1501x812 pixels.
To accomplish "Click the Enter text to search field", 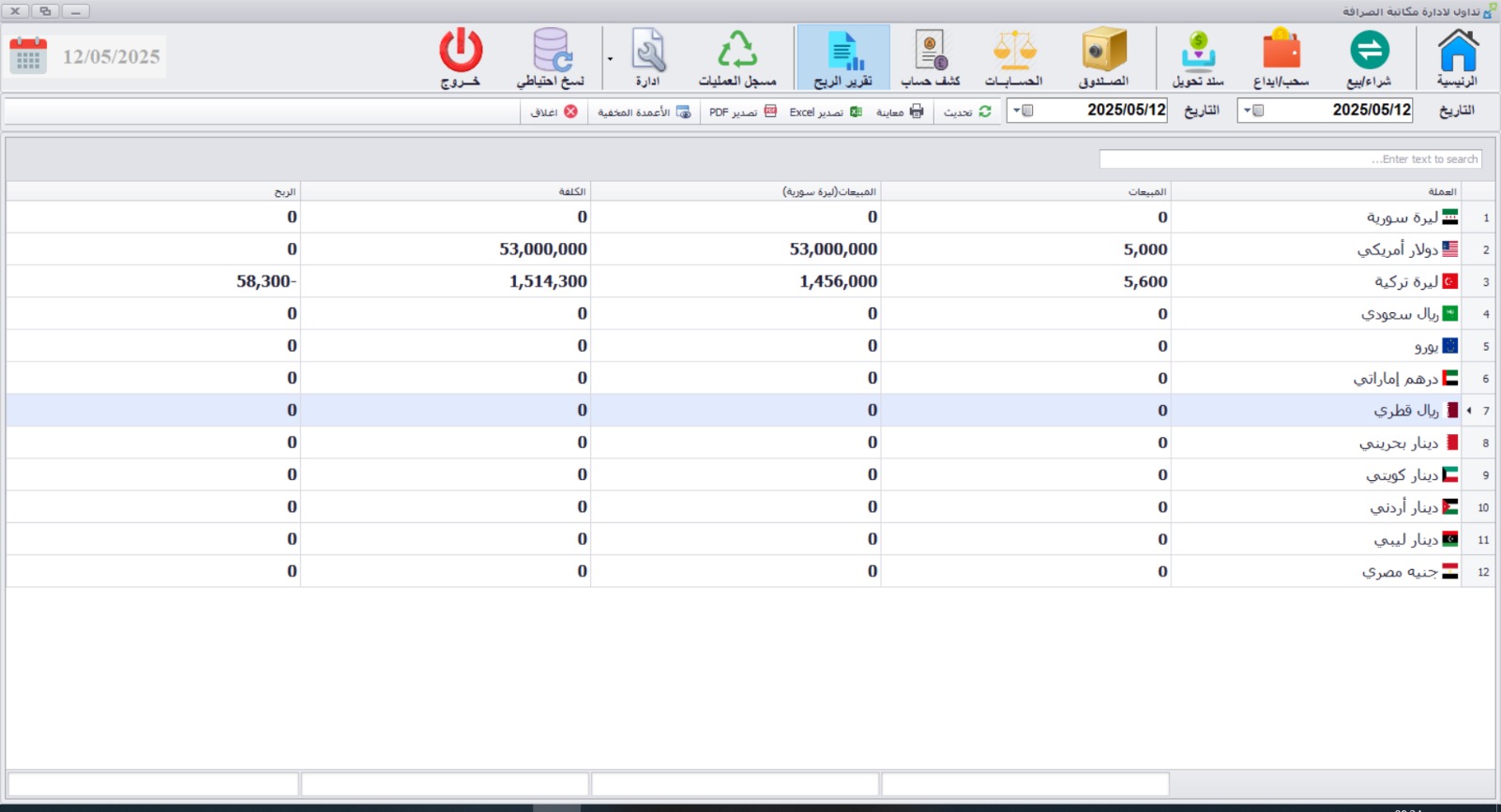I will coord(1290,159).
